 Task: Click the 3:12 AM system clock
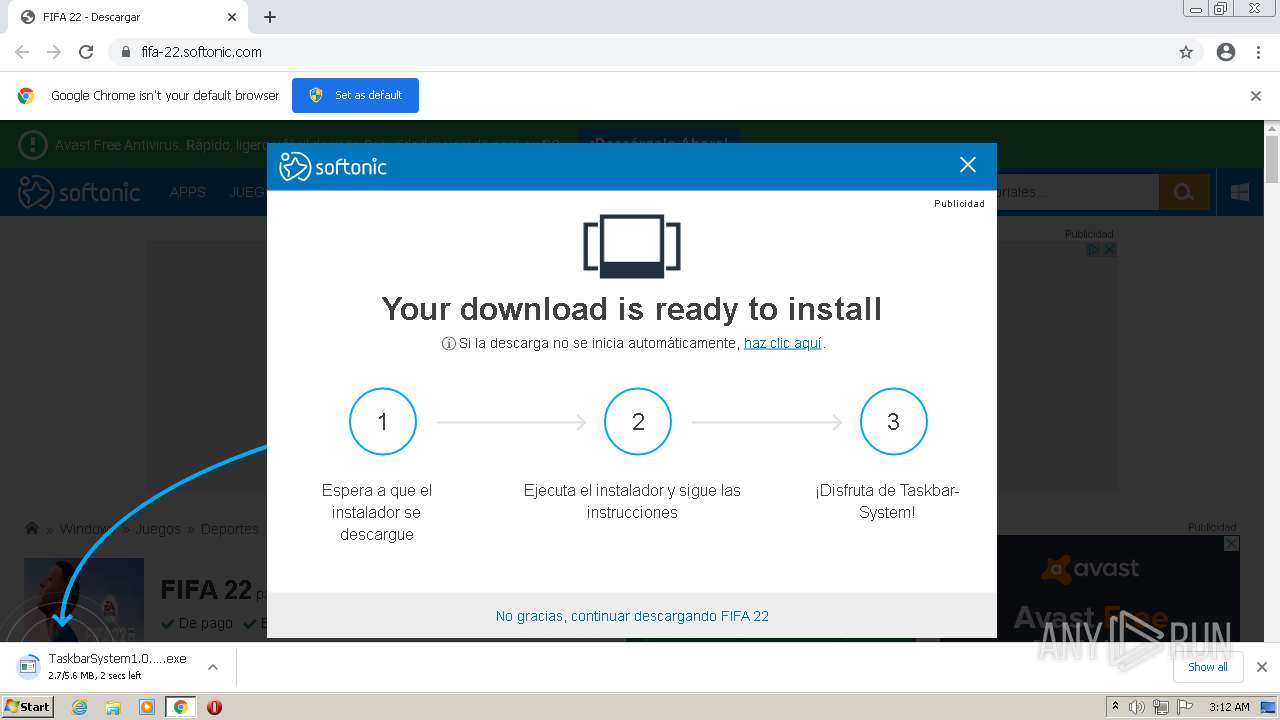coord(1229,707)
